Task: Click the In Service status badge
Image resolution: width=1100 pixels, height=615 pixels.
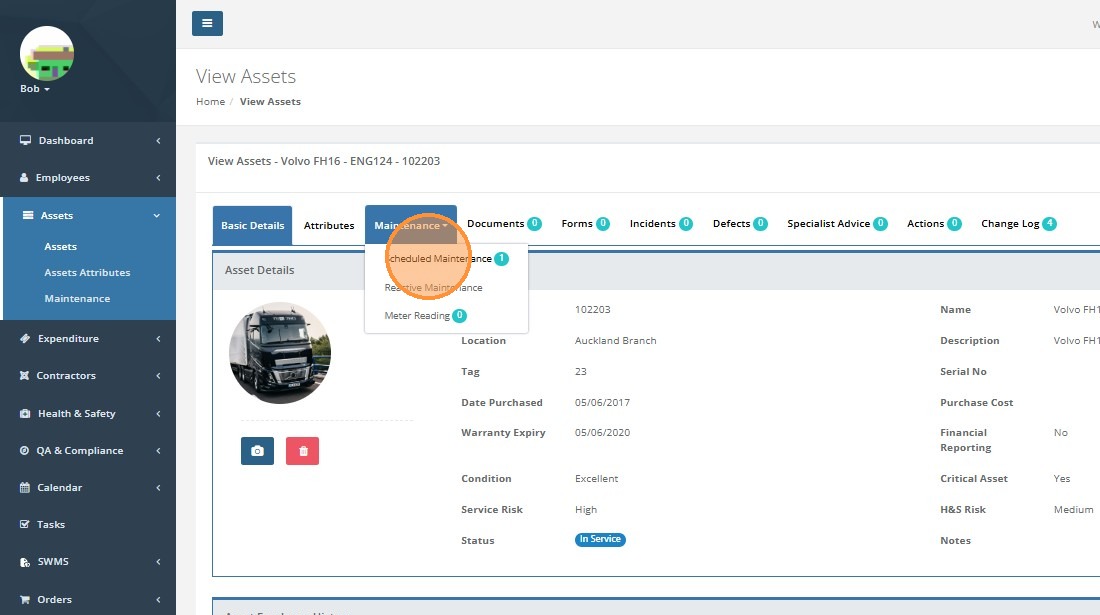Action: [600, 539]
